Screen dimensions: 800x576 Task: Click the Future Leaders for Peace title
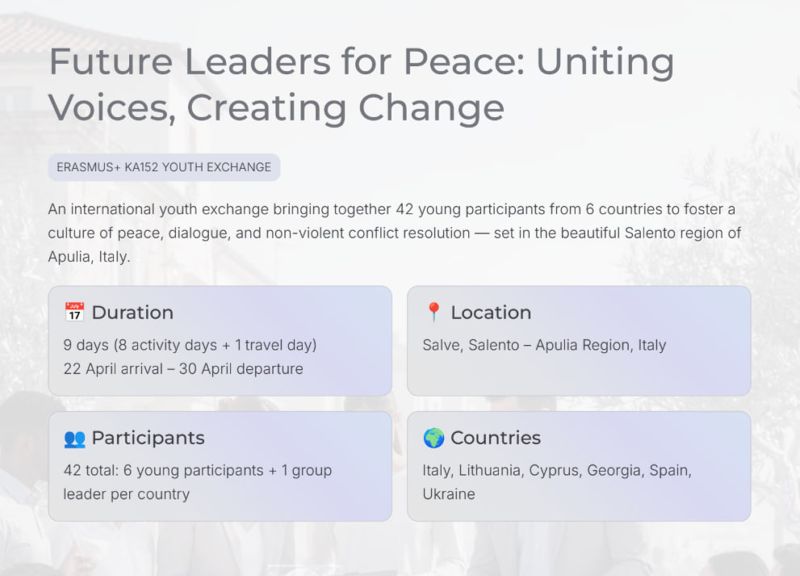point(360,63)
